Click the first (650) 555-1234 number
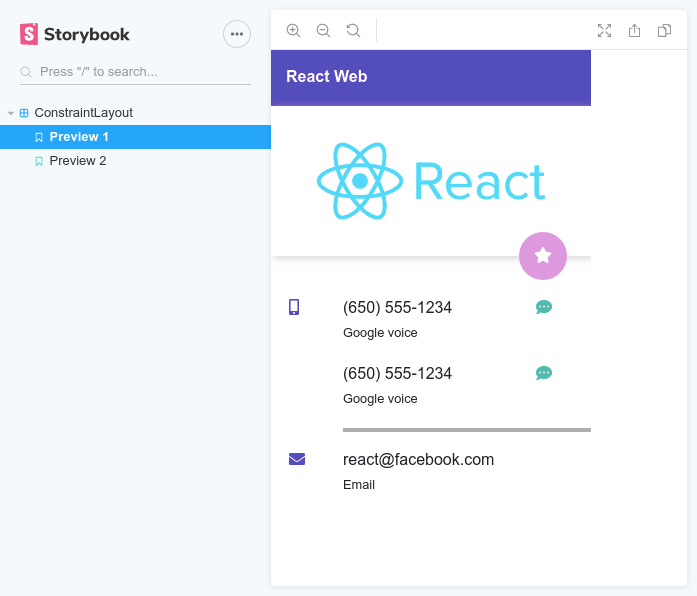The width and height of the screenshot is (697, 596). [x=397, y=307]
